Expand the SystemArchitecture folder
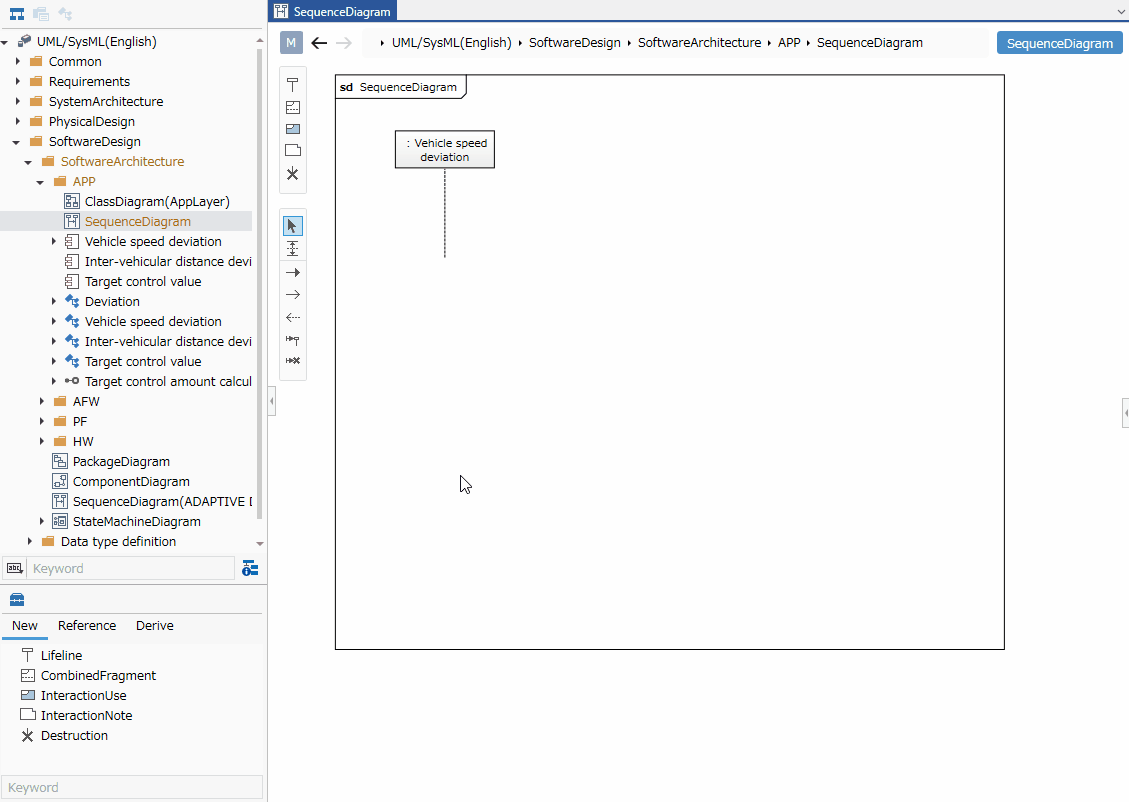The image size is (1129, 802). [x=18, y=102]
